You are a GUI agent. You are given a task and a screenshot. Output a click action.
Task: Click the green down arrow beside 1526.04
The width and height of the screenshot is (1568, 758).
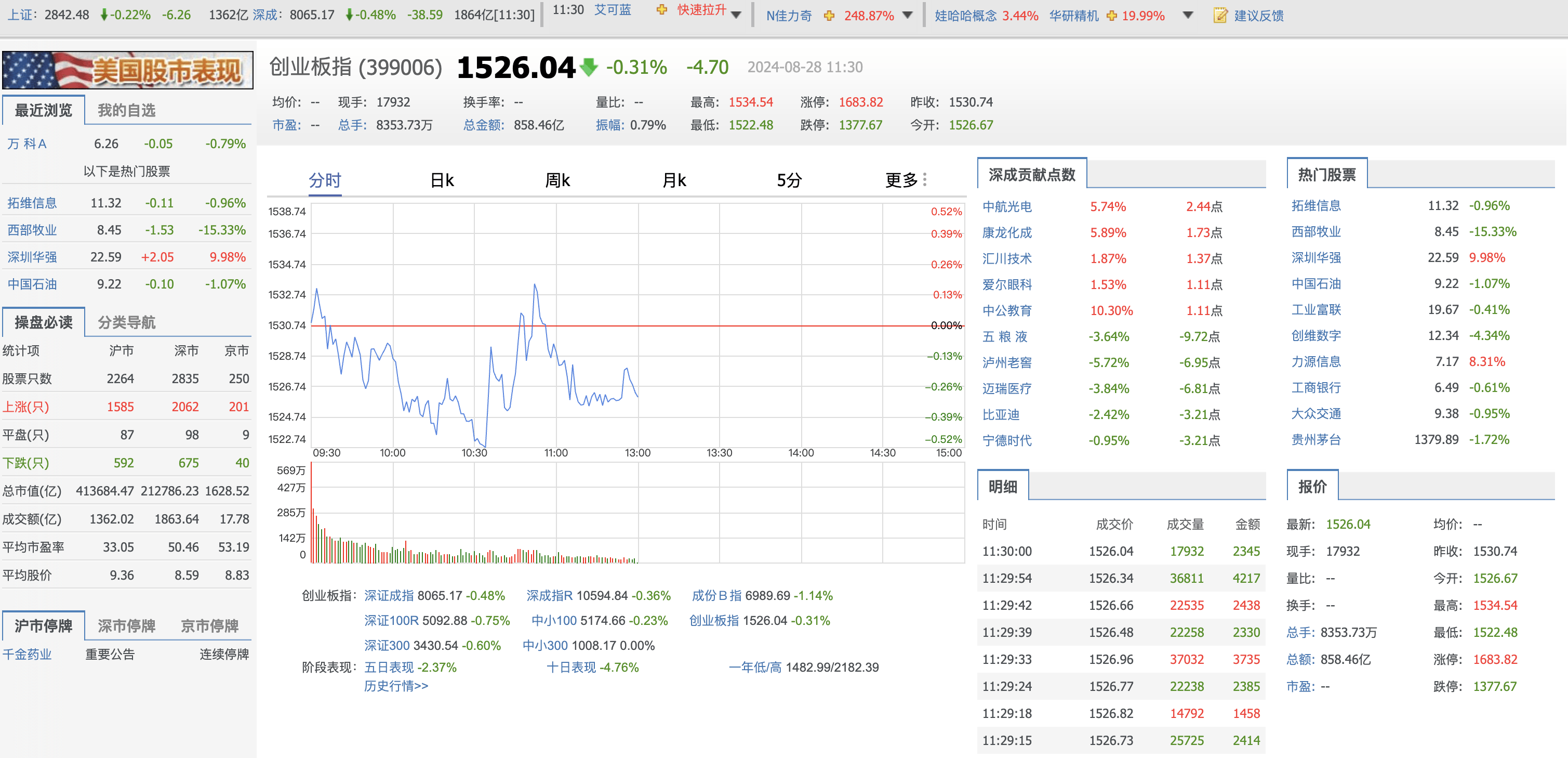tap(589, 67)
